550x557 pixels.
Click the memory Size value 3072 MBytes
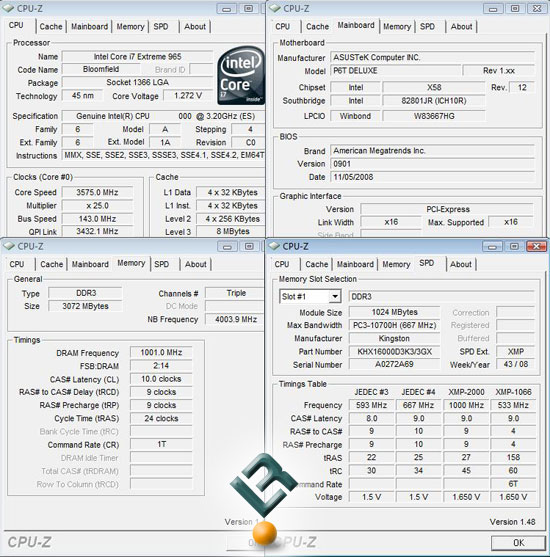[x=85, y=306]
